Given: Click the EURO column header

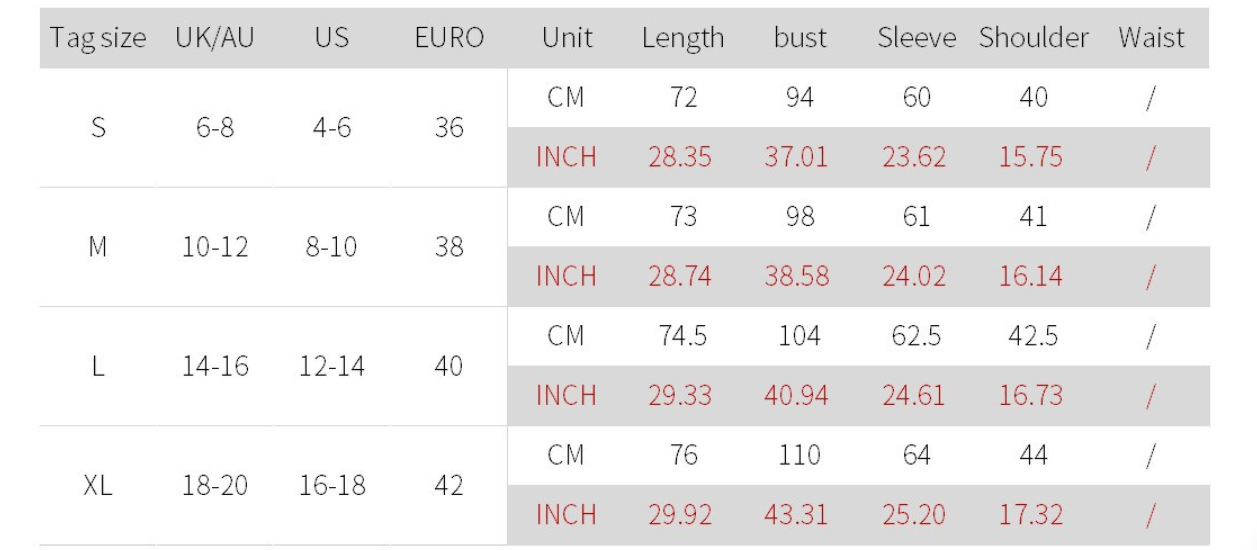Looking at the screenshot, I should click(449, 39).
